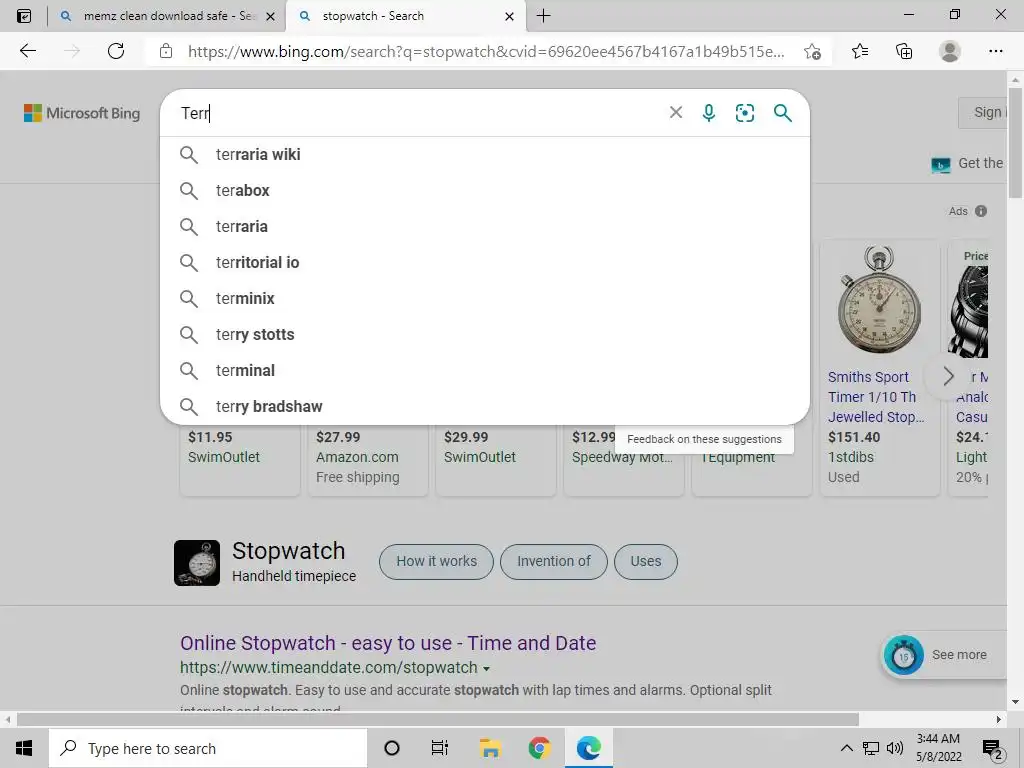Click the Stopwatch handheld timepiece thumbnail

pos(197,562)
